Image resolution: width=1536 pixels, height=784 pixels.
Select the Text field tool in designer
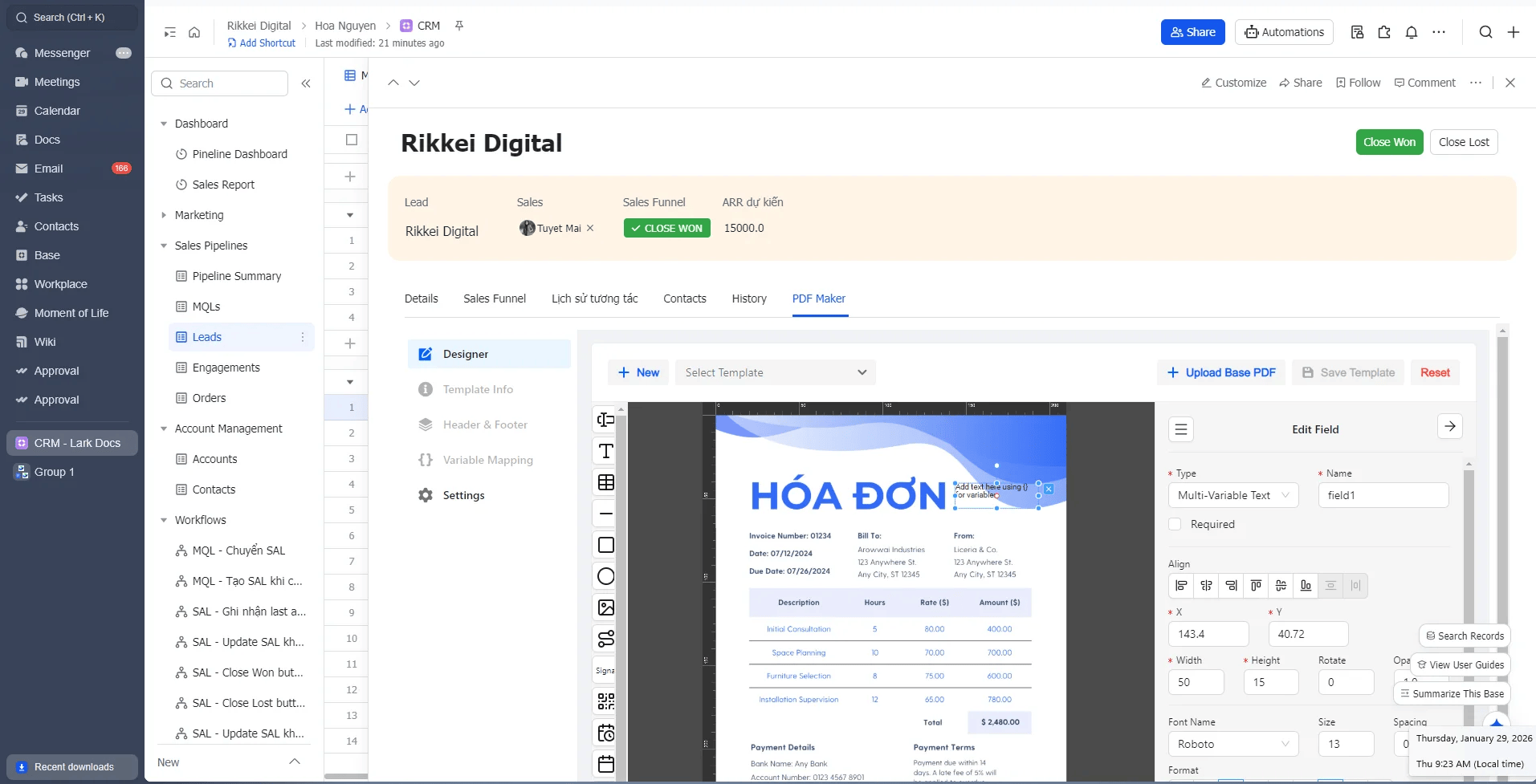pyautogui.click(x=606, y=451)
